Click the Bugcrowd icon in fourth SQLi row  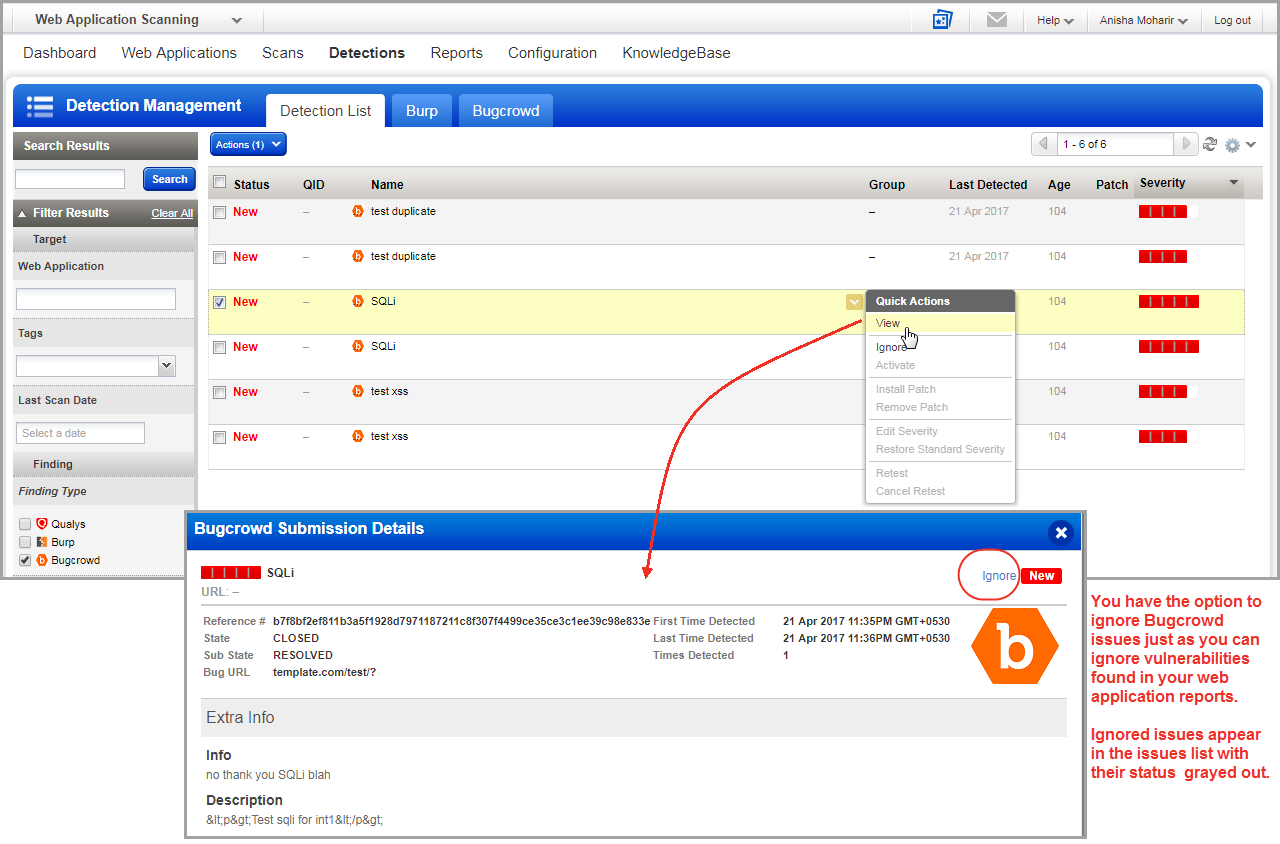(x=358, y=346)
